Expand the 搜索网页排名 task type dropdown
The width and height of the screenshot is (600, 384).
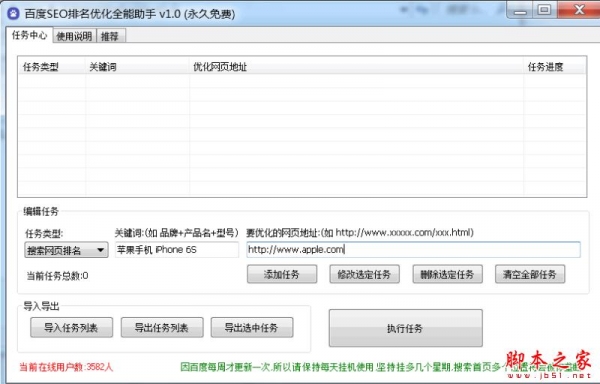[x=66, y=250]
